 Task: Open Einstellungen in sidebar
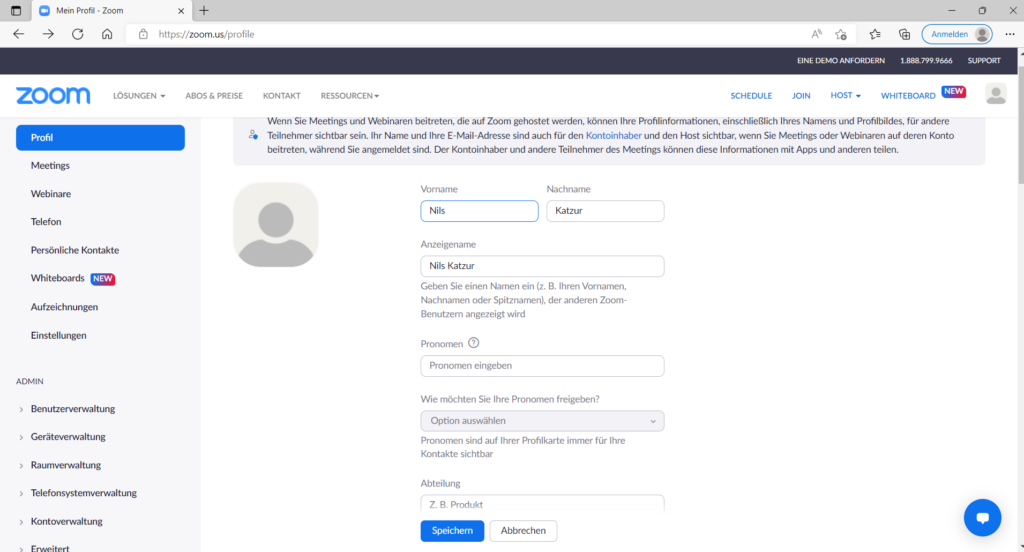pyautogui.click(x=59, y=335)
